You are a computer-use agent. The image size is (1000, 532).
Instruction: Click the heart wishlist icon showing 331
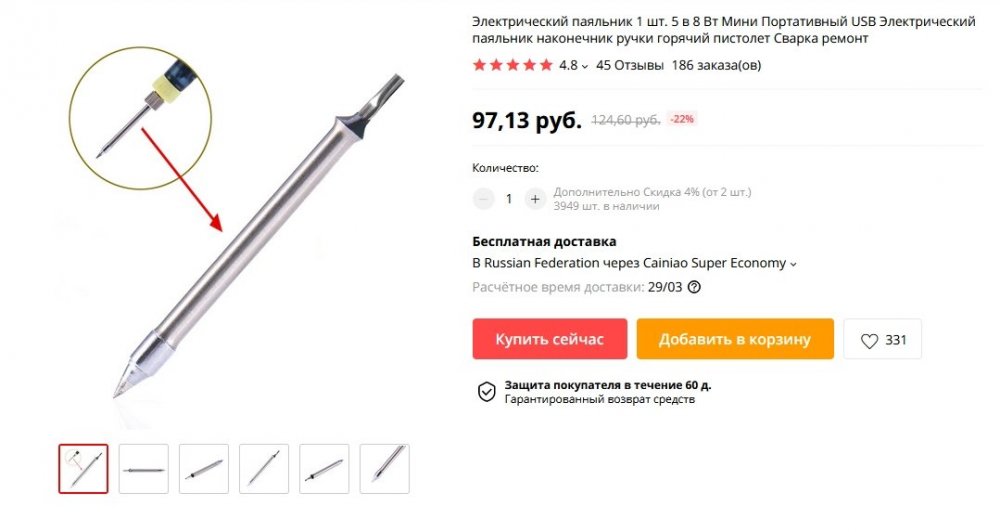click(882, 339)
